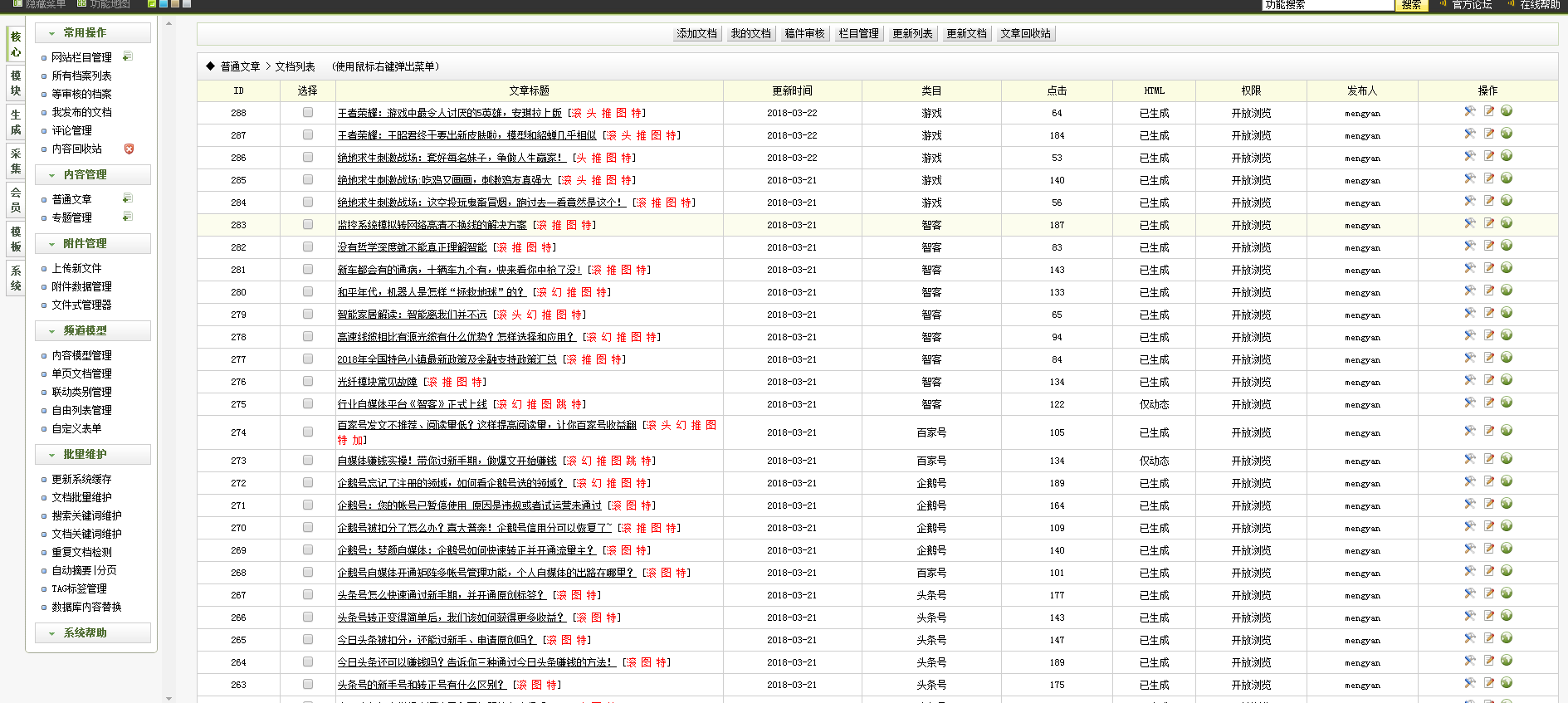
Task: Click the hammer tools icon for article 286
Action: pyautogui.click(x=1469, y=156)
